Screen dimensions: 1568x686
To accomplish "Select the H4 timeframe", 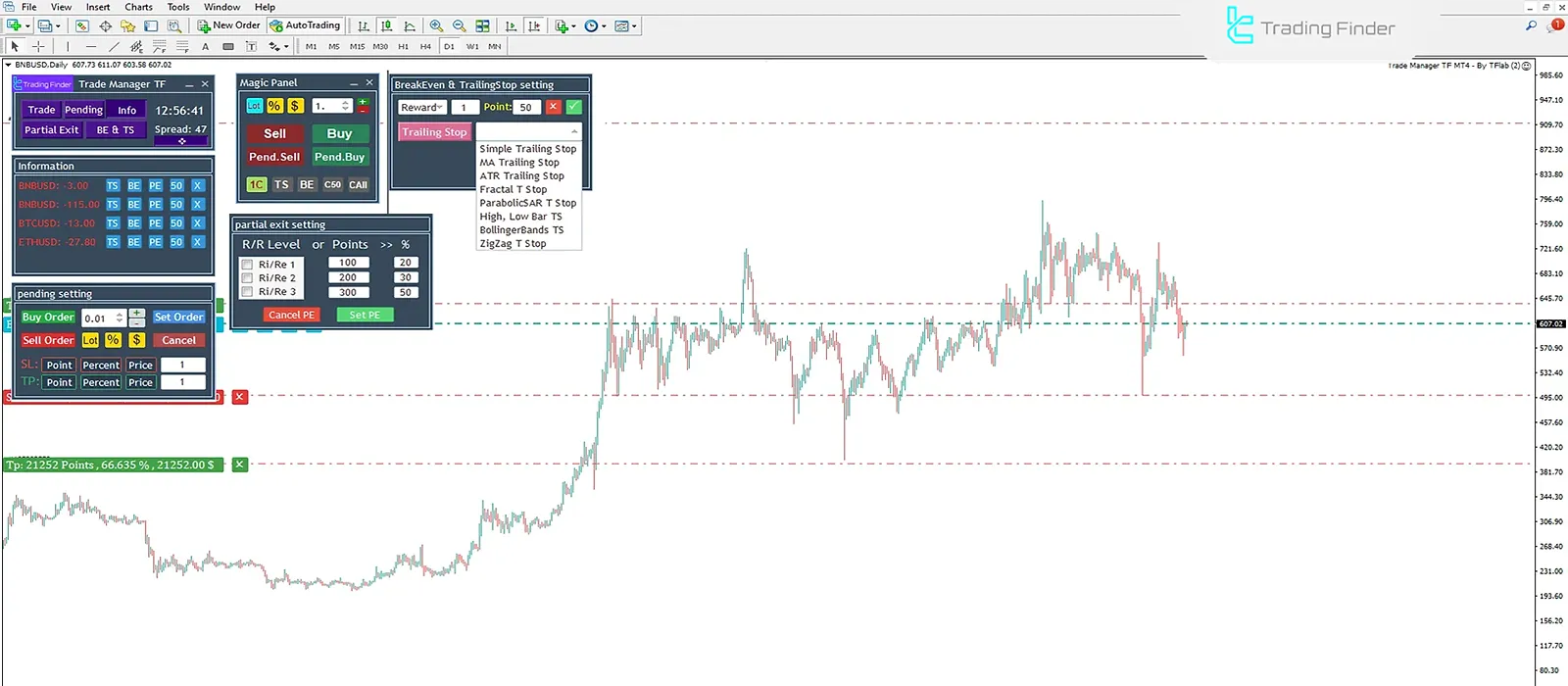I will click(425, 46).
